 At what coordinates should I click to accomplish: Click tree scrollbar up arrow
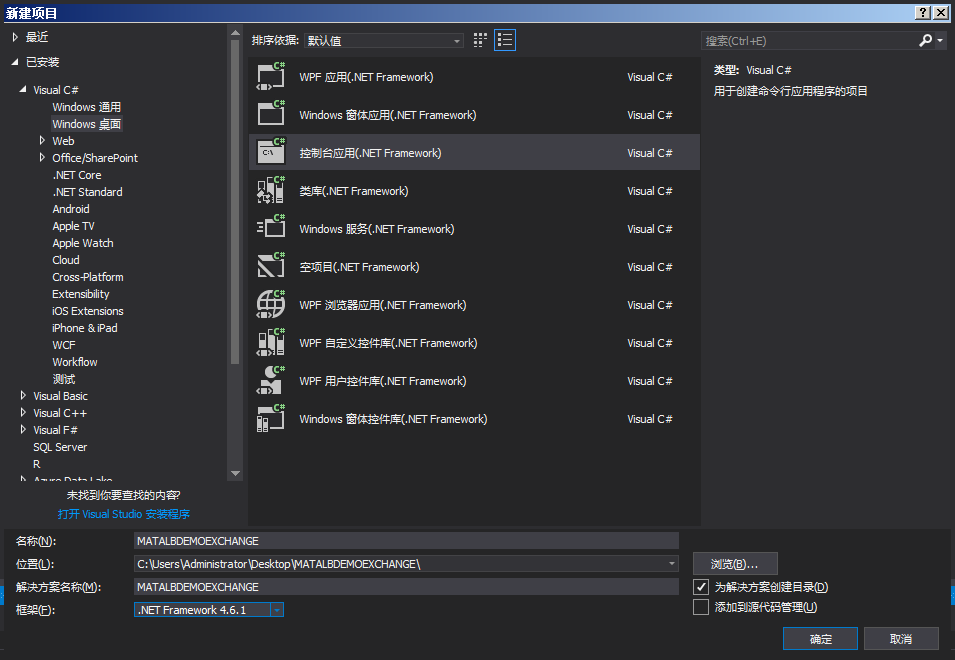235,32
